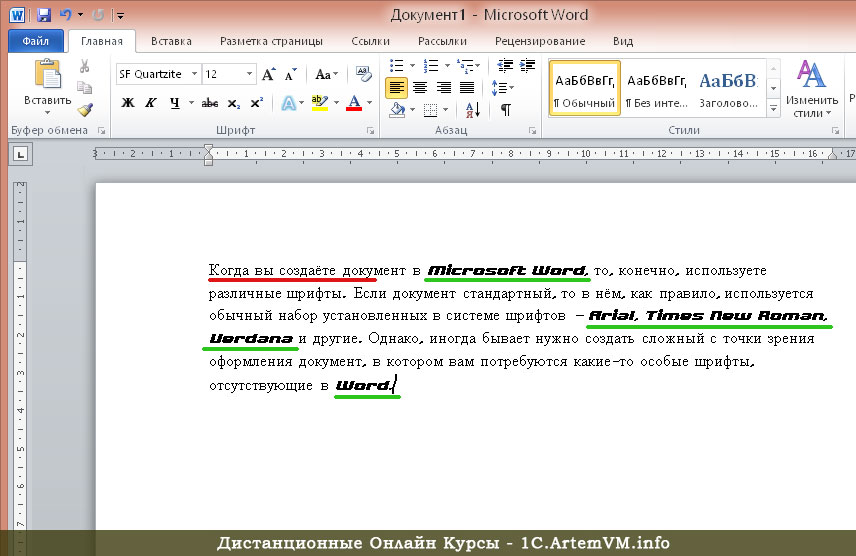Open font color dropdown arrow

point(370,103)
